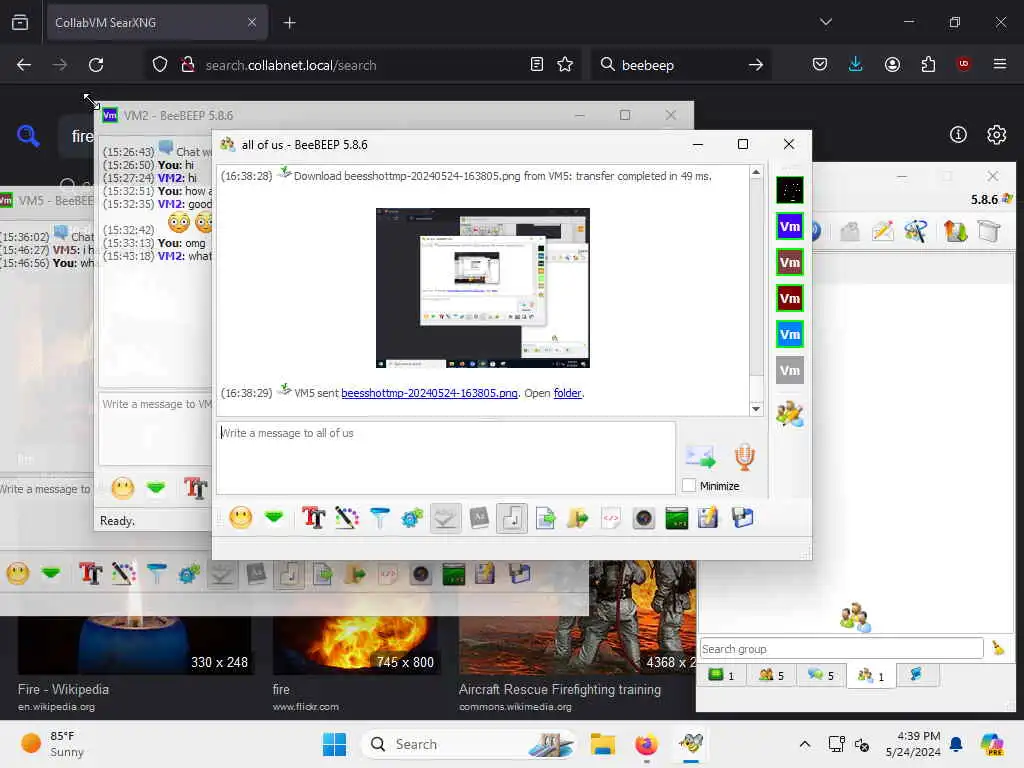Click the received screenshot thumbnail in chat
Image resolution: width=1024 pixels, height=768 pixels.
tap(483, 288)
